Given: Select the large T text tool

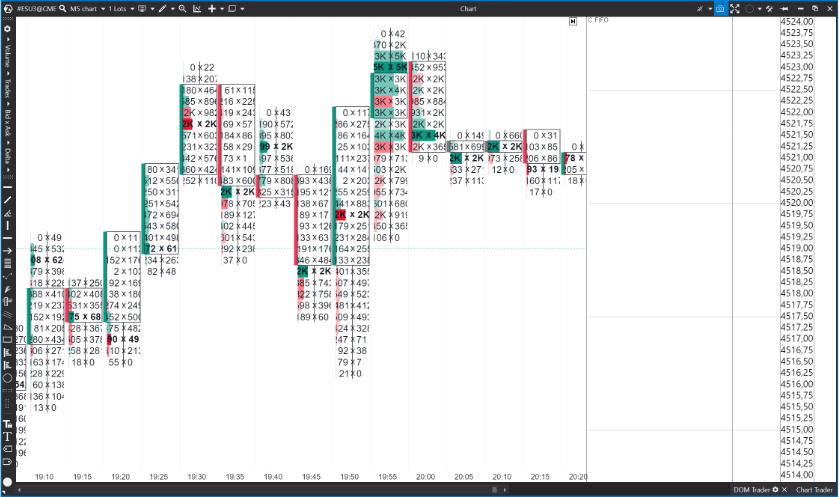Looking at the screenshot, I should click(7, 436).
